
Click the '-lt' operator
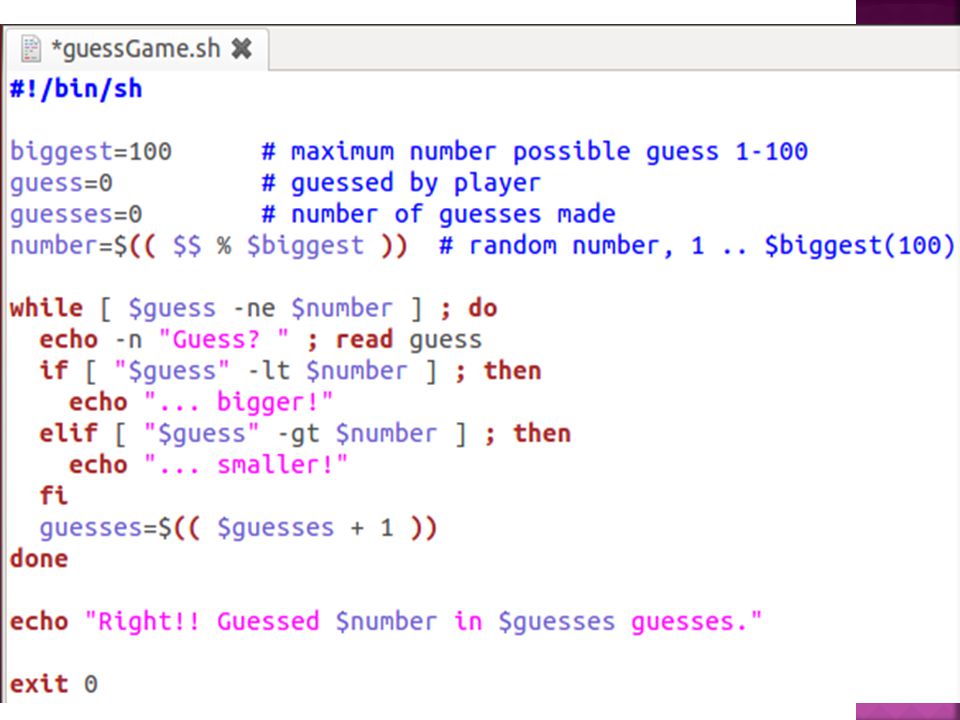(x=268, y=371)
